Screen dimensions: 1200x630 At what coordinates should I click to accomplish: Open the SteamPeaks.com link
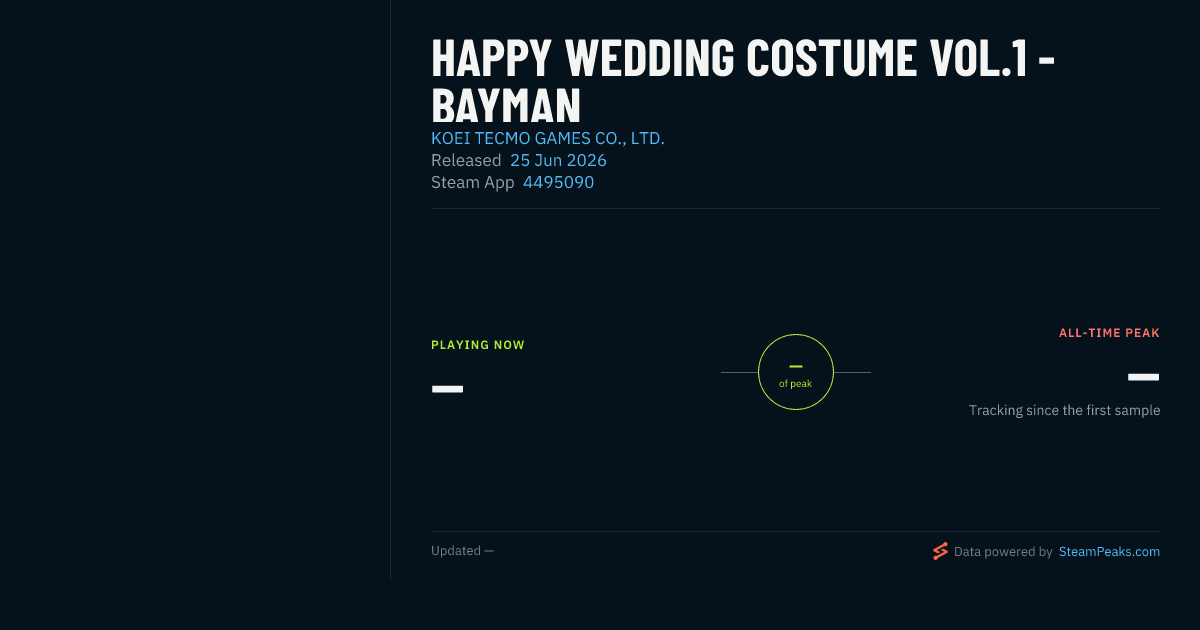pos(1109,552)
